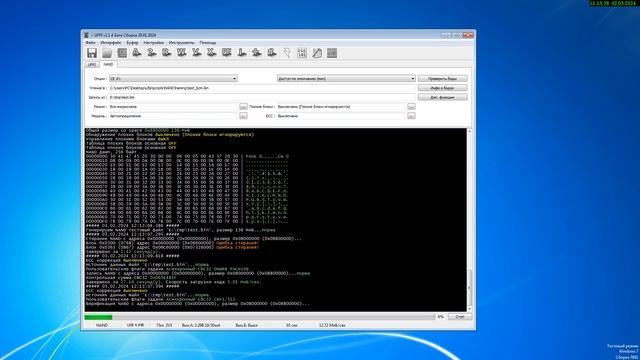Click the stamp icon labeled A
The image size is (640, 360).
tap(137, 53)
